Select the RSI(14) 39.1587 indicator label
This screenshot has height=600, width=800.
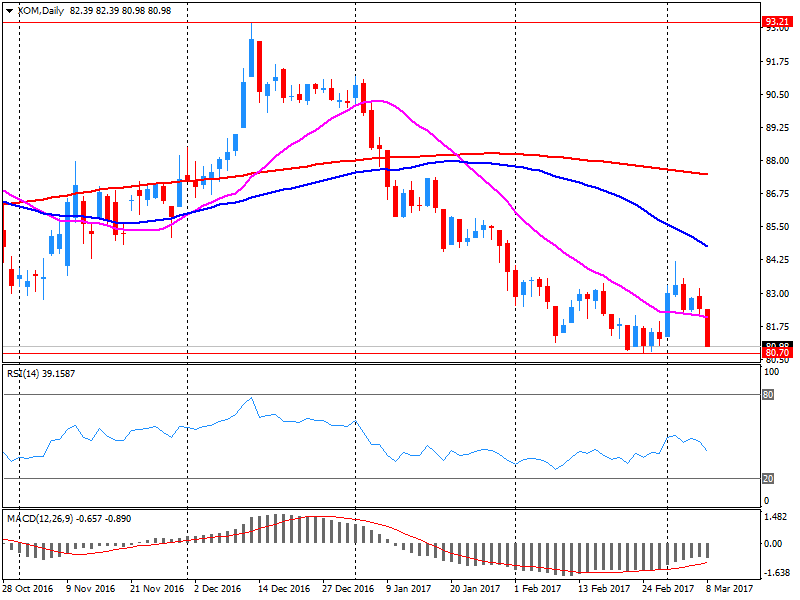click(x=41, y=373)
